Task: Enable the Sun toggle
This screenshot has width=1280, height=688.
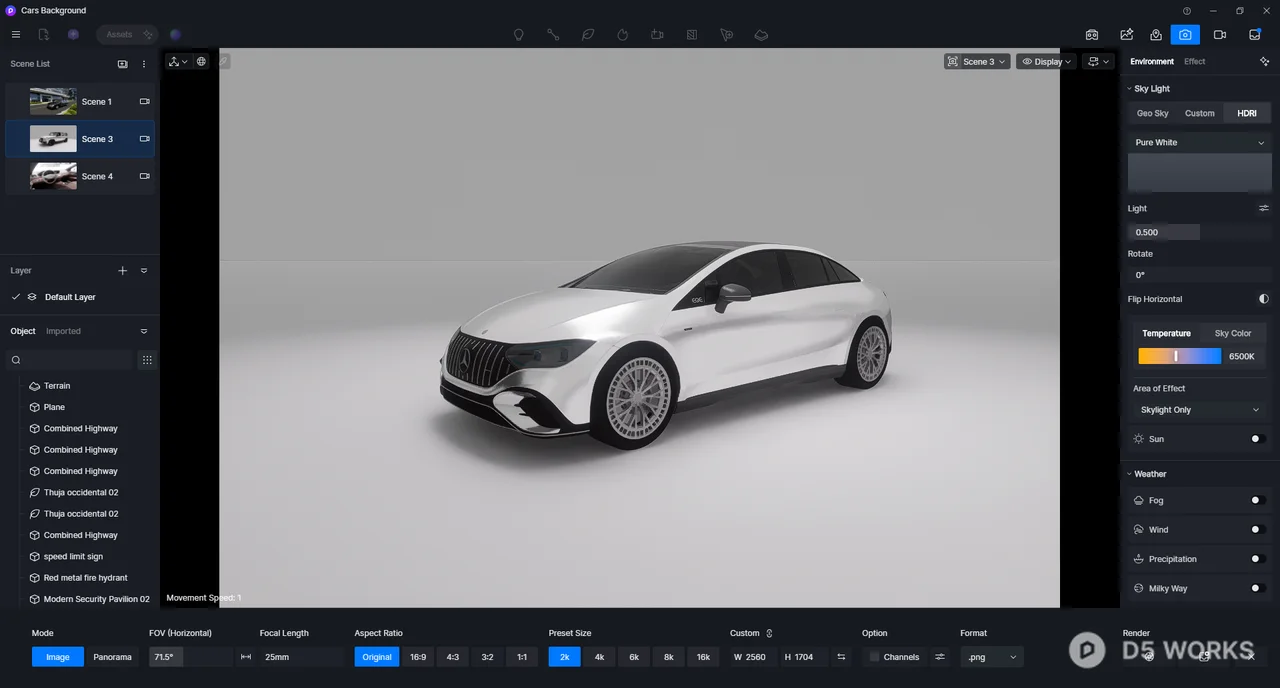Action: point(1258,439)
